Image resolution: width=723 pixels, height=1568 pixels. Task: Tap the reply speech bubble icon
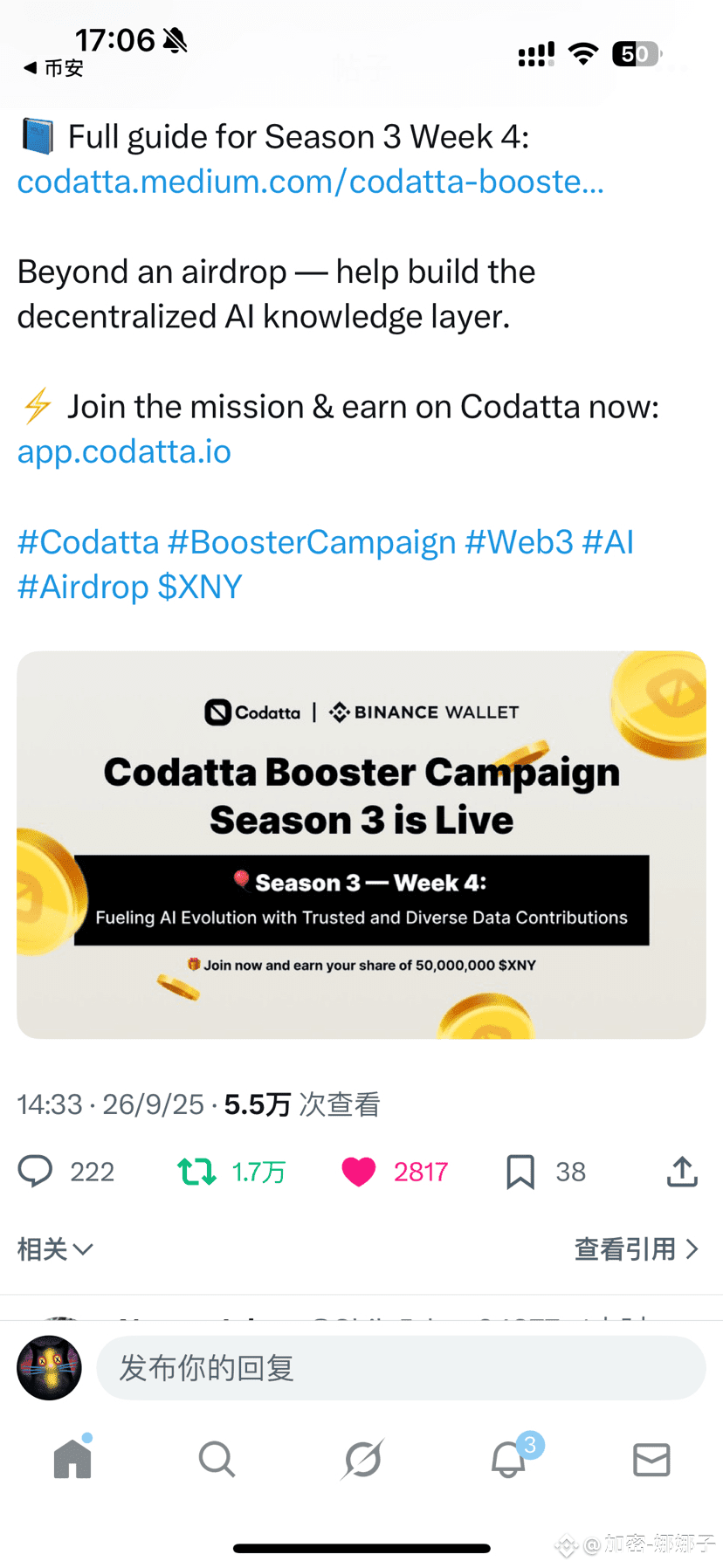[35, 1171]
